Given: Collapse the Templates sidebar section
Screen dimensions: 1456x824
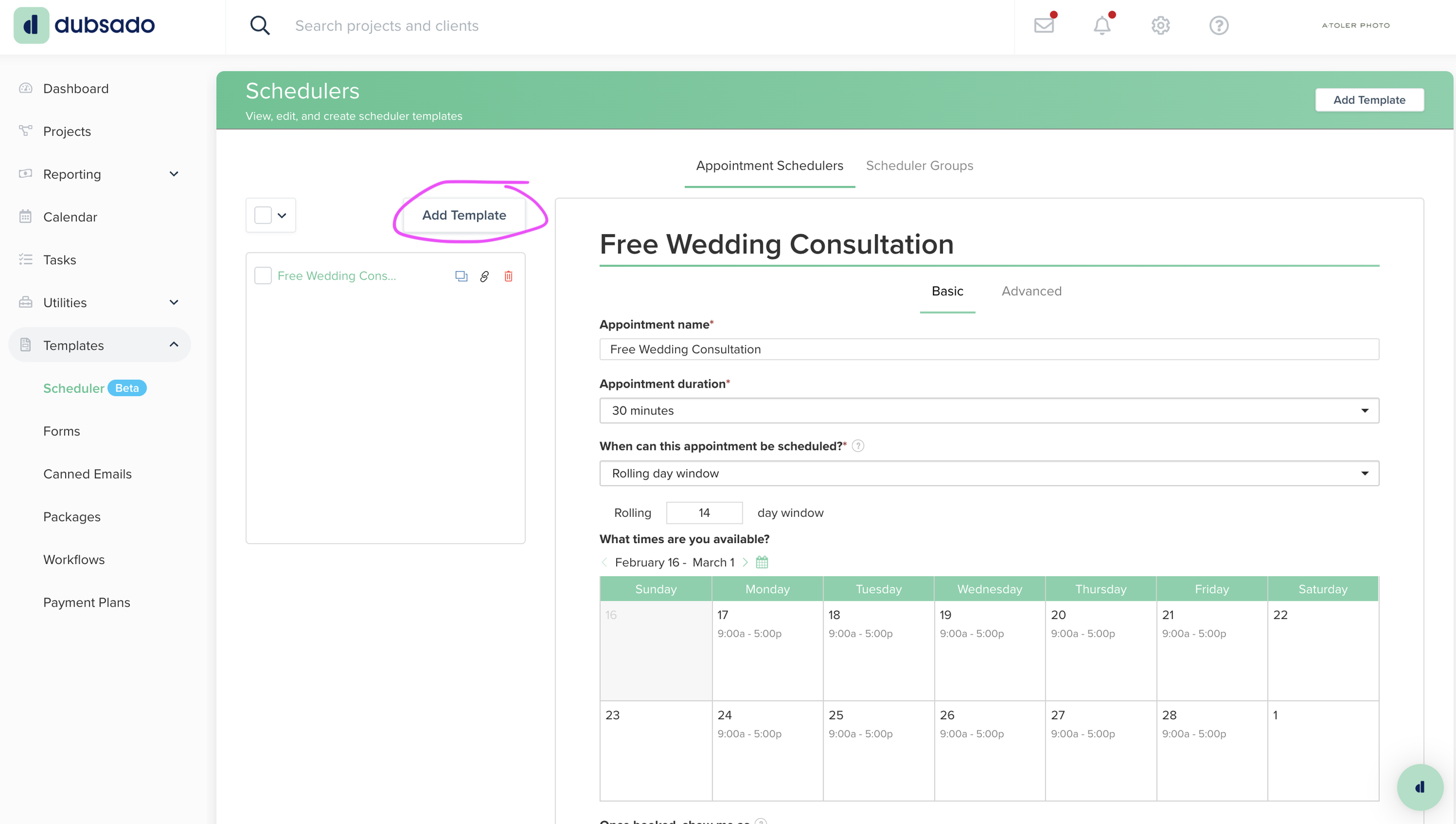Looking at the screenshot, I should click(174, 345).
